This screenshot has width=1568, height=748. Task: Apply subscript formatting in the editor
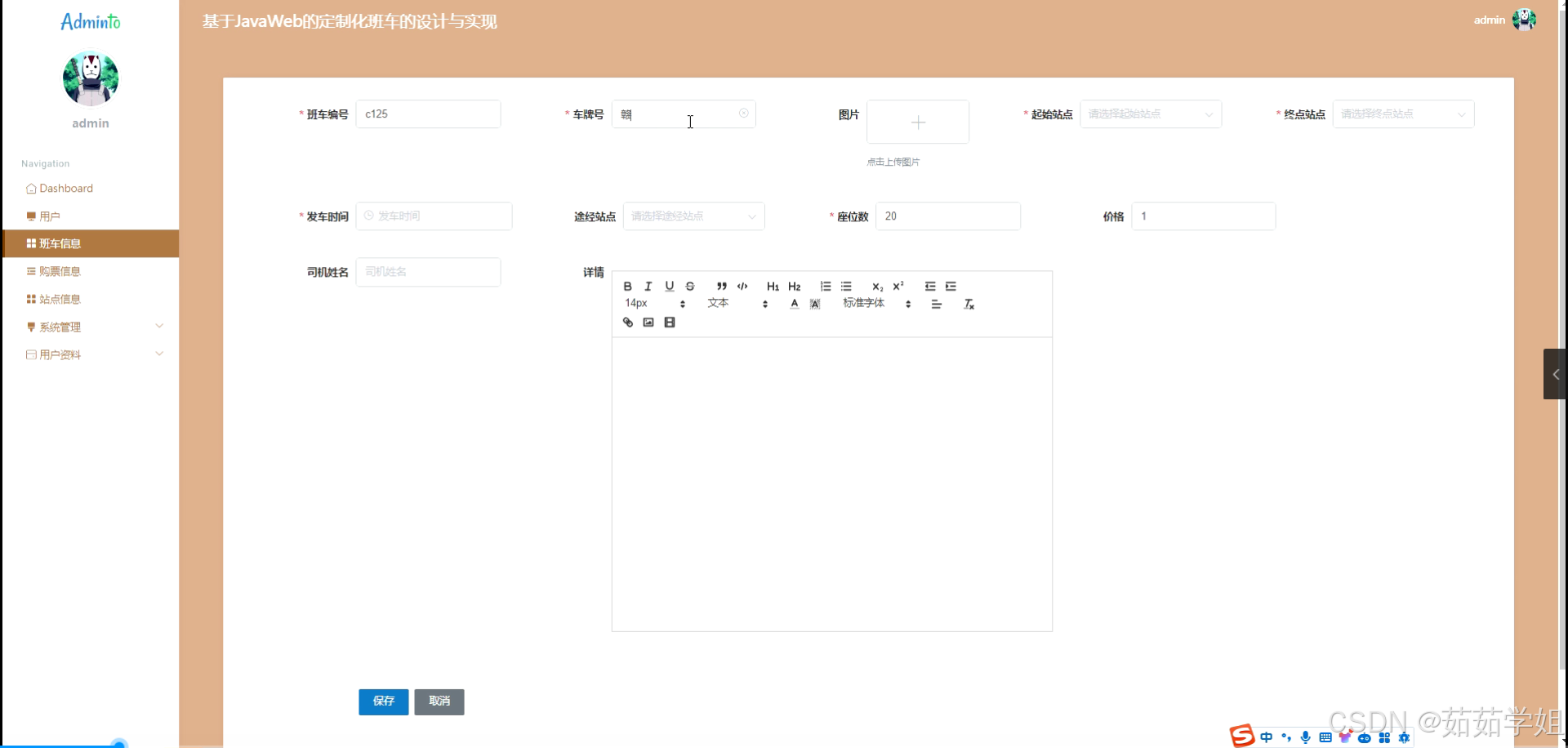click(x=876, y=287)
